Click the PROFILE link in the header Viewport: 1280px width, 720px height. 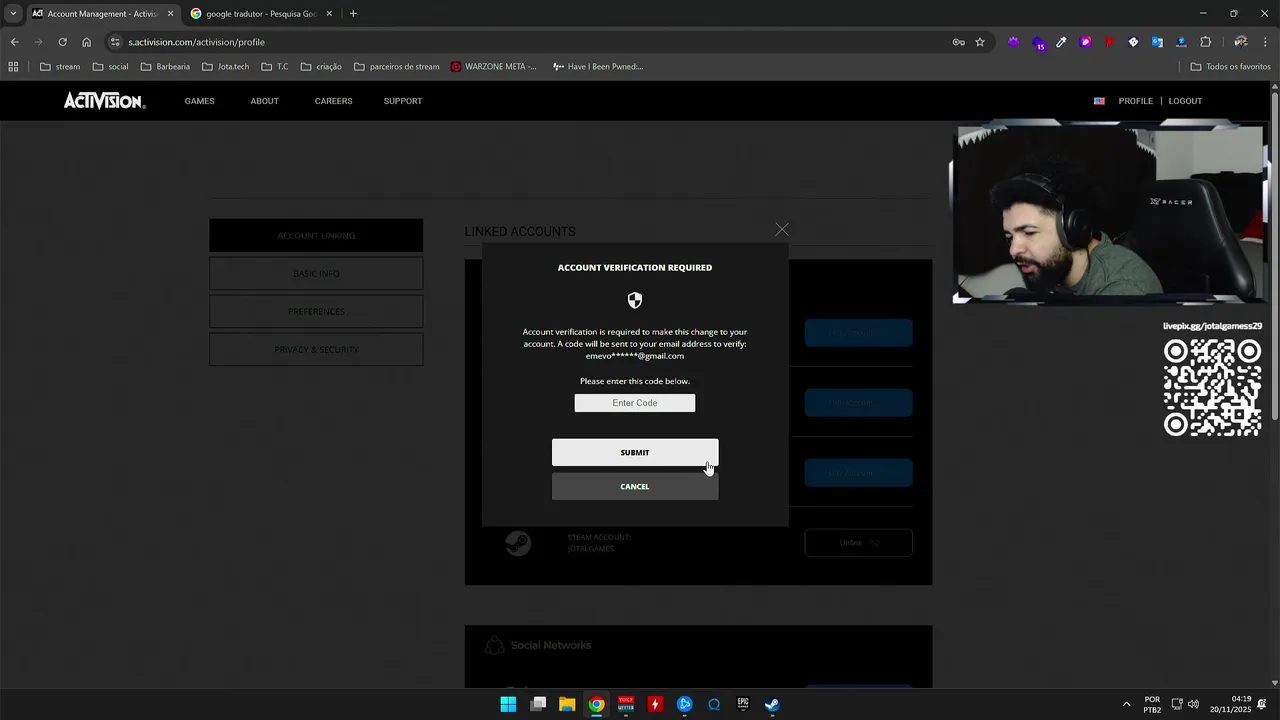(1135, 101)
